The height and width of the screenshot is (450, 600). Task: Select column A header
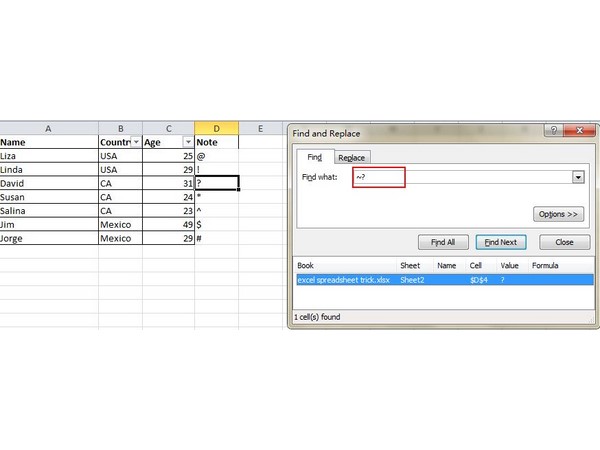49,129
